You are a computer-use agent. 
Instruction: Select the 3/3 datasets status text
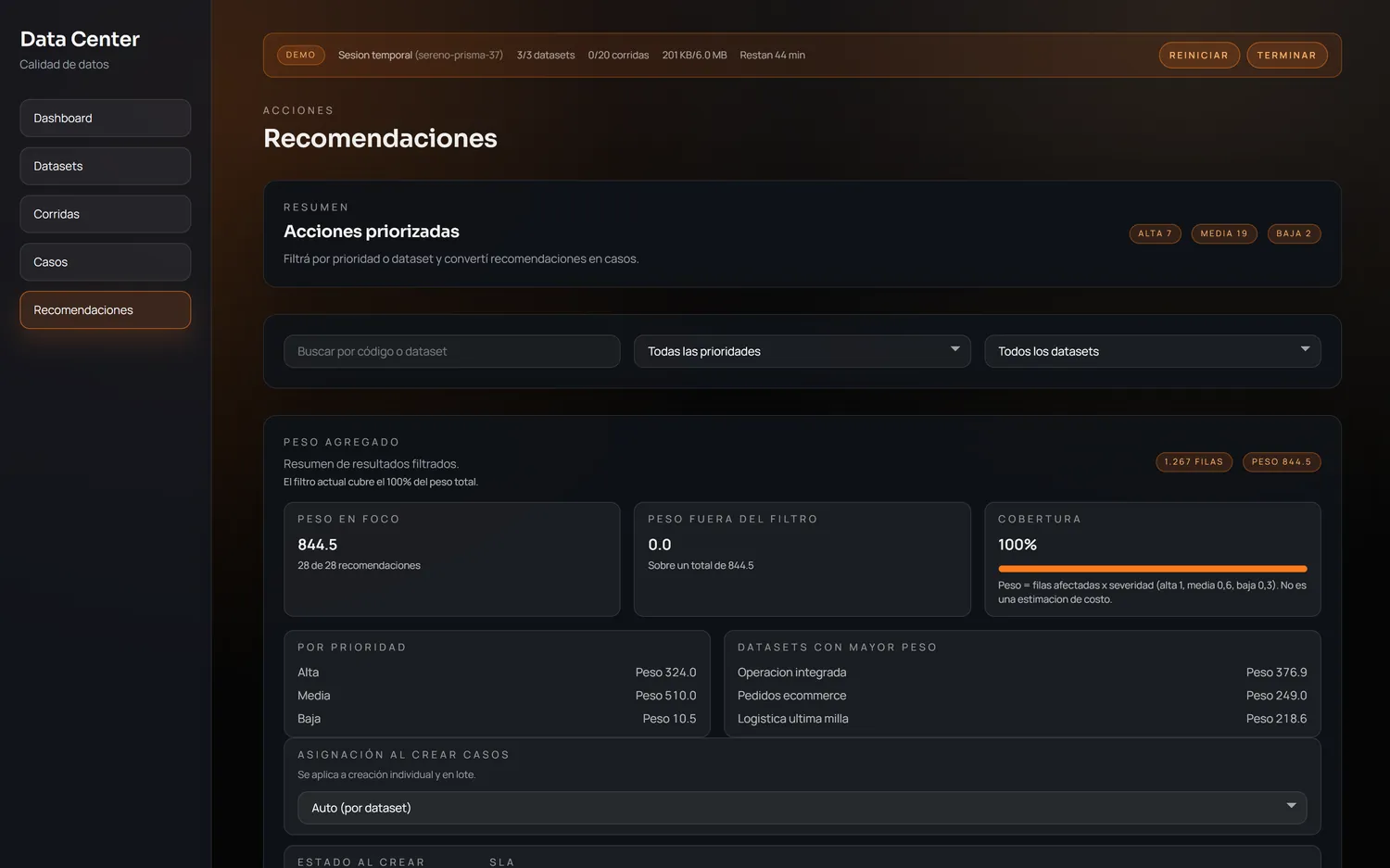pyautogui.click(x=546, y=56)
